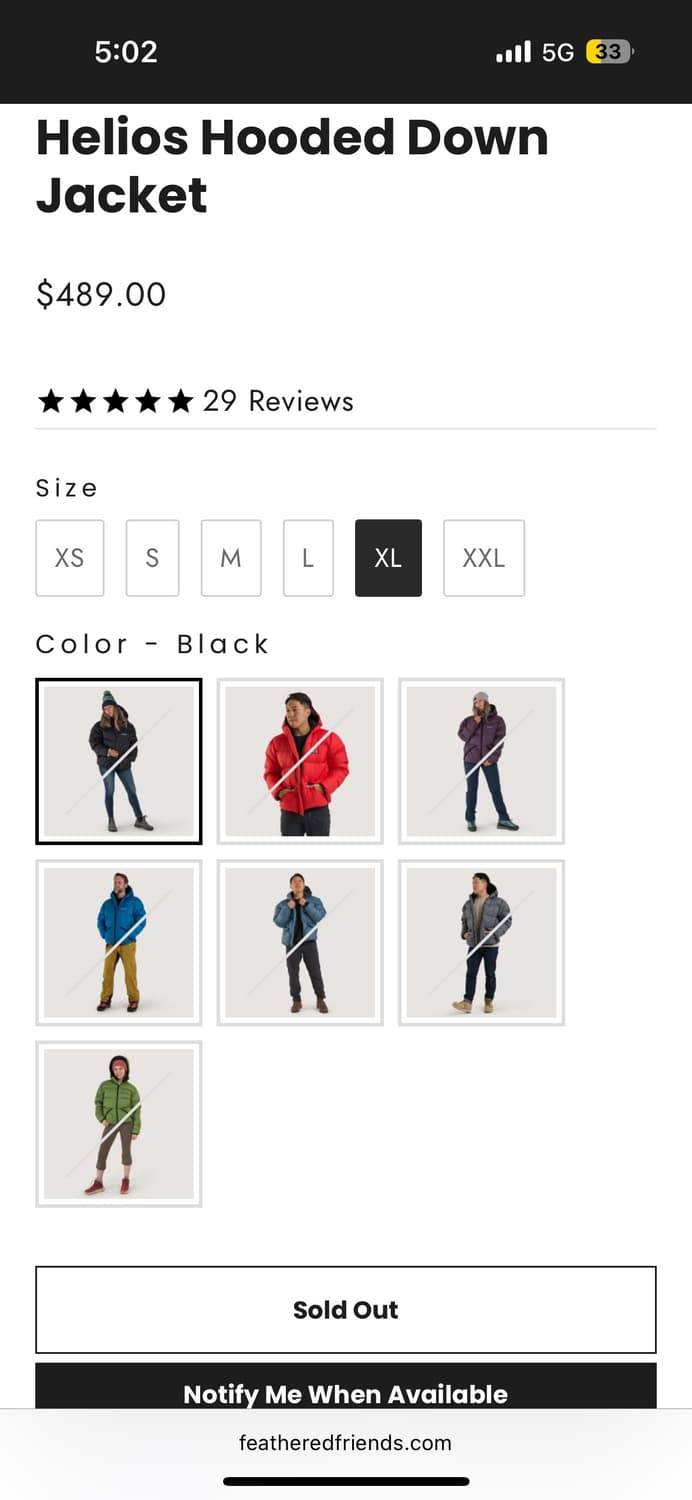Screen dimensions: 692x1500
Task: Choose the light blue jacket swatch
Action: [x=300, y=942]
